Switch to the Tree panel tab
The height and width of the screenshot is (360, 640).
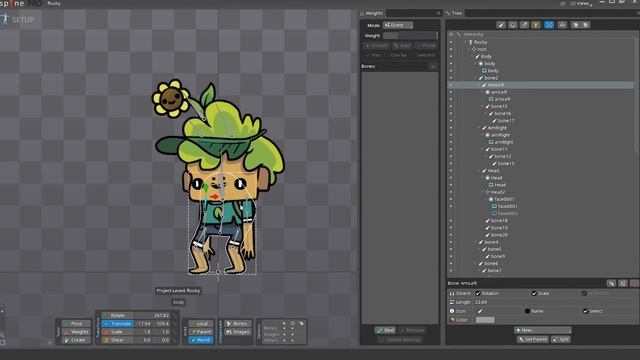pos(454,13)
